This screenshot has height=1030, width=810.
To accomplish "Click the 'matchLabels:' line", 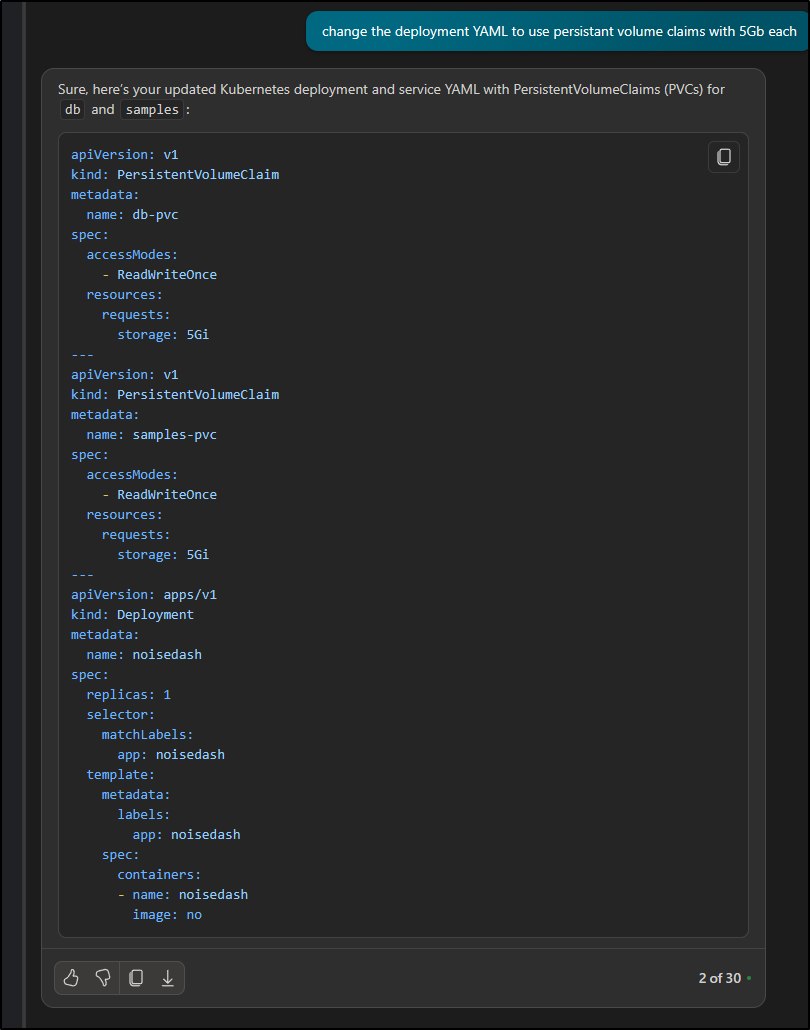I will tap(147, 735).
